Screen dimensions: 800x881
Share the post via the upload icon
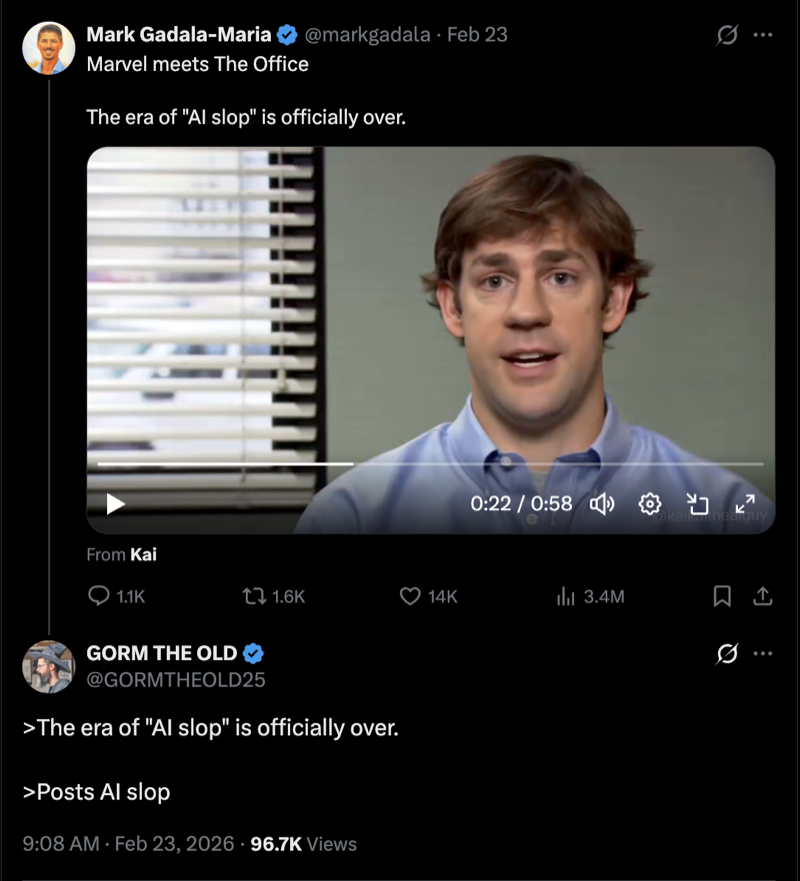(762, 596)
